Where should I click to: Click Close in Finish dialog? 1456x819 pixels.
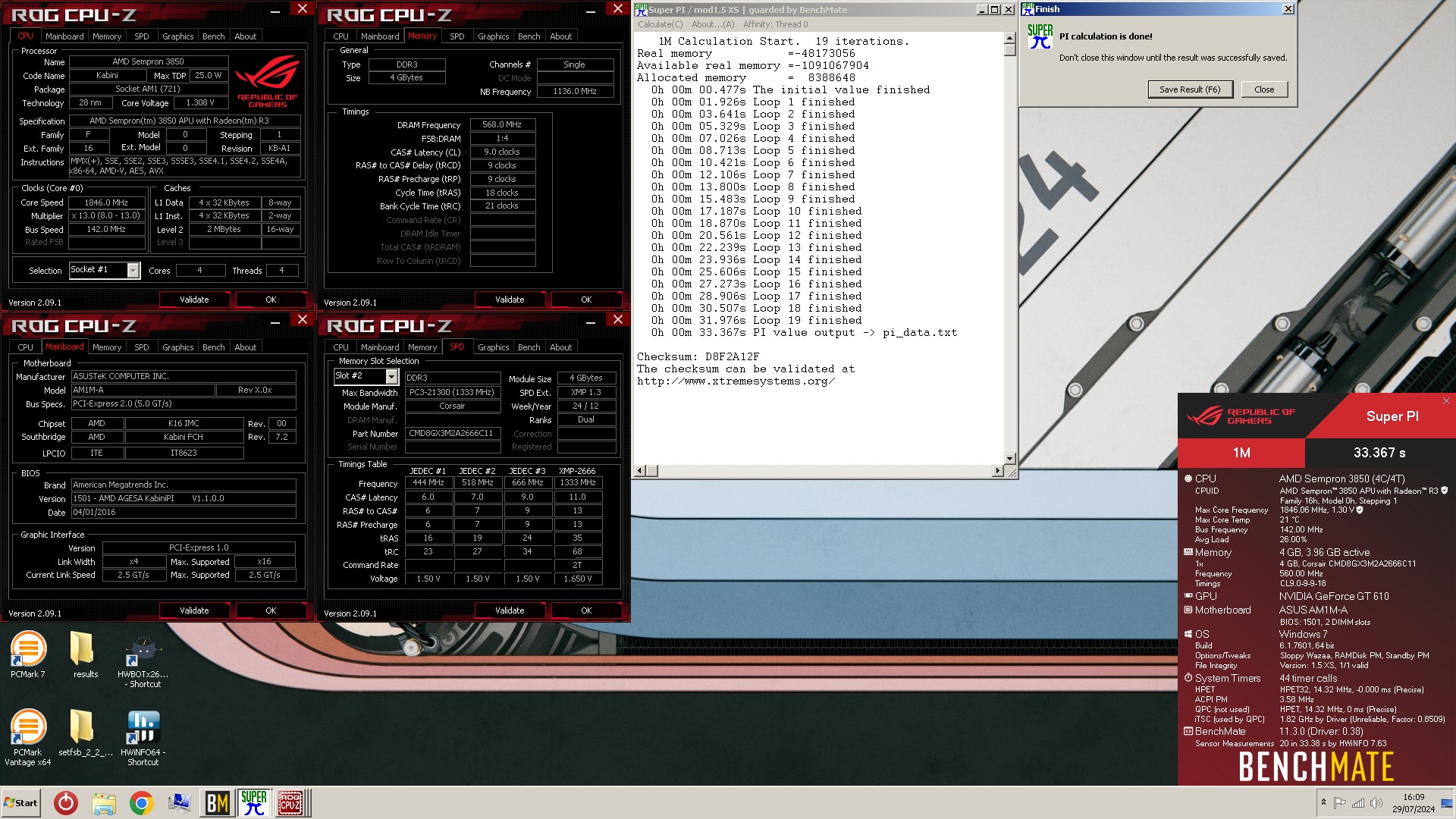point(1263,89)
